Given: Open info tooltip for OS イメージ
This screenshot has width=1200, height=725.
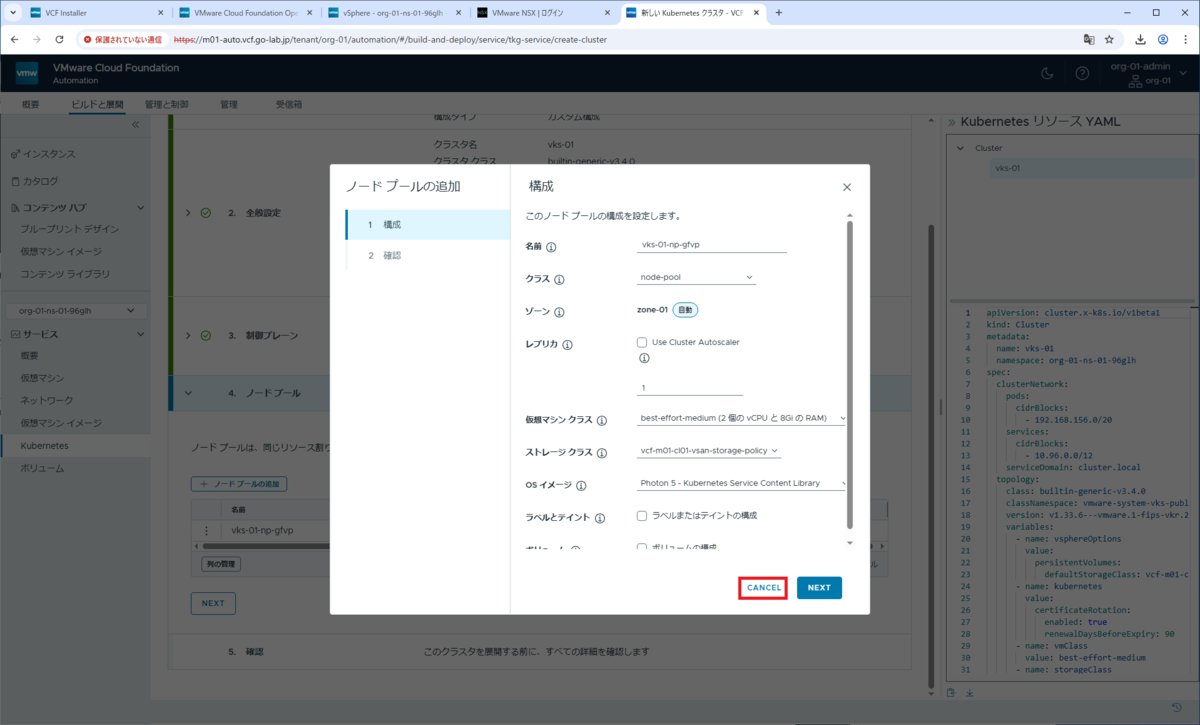Looking at the screenshot, I should (x=581, y=486).
